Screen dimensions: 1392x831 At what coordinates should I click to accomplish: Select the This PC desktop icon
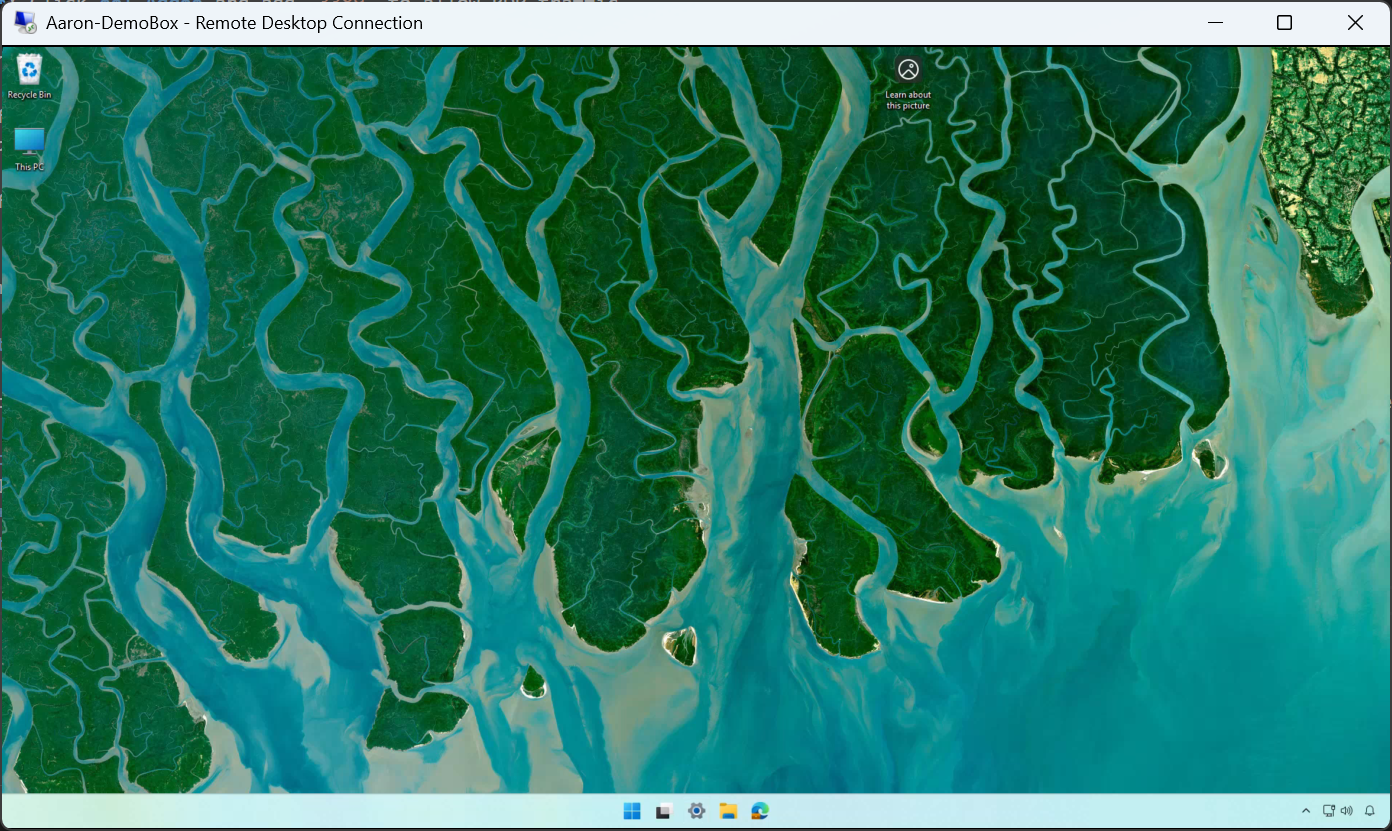point(29,143)
